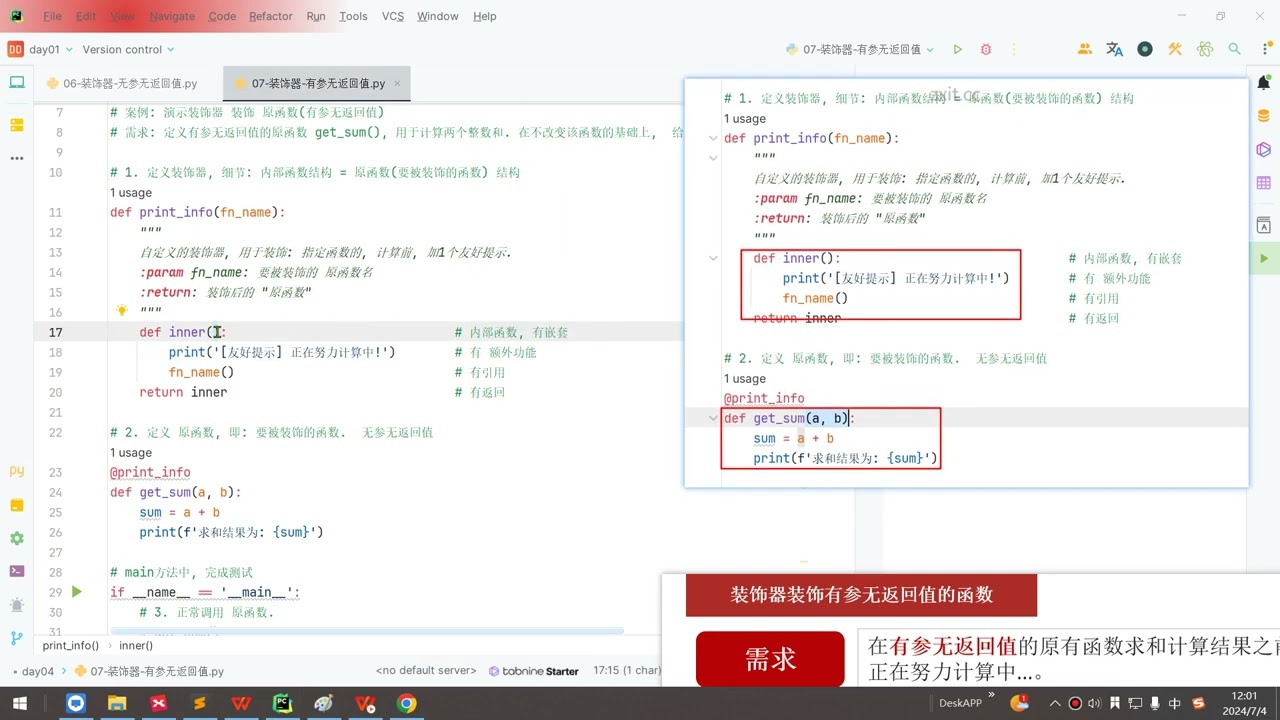Screen dimensions: 1280x720
Task: Click the inner() breadcrumb
Action: click(x=136, y=646)
